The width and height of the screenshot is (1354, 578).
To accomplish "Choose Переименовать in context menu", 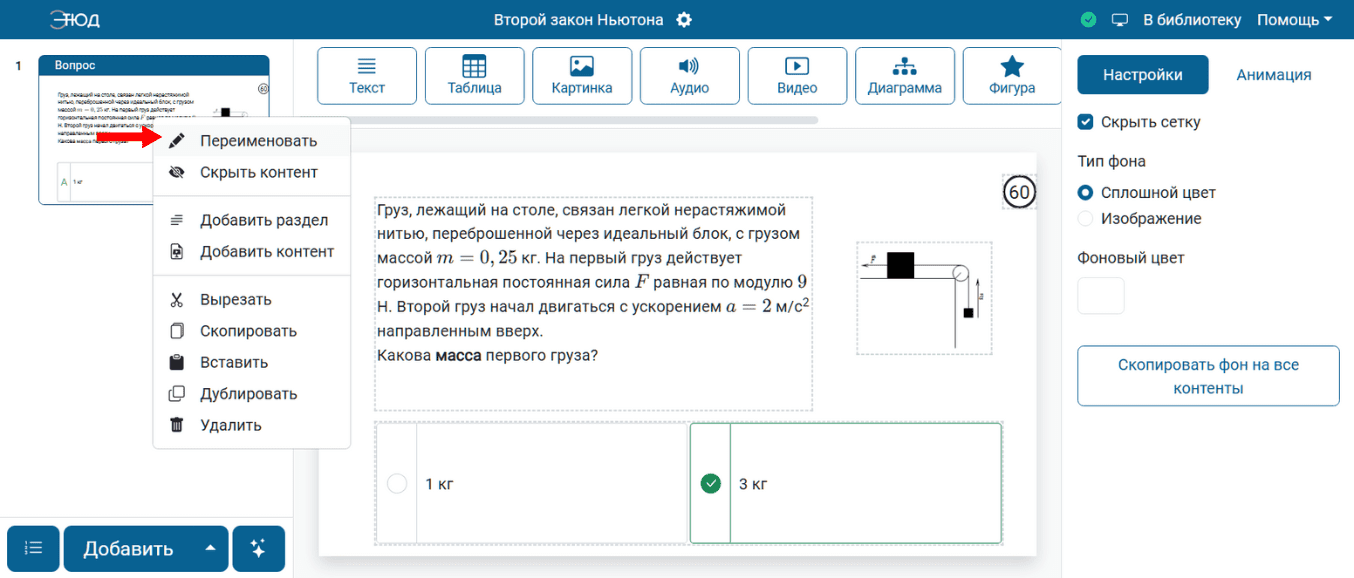I will pyautogui.click(x=252, y=141).
